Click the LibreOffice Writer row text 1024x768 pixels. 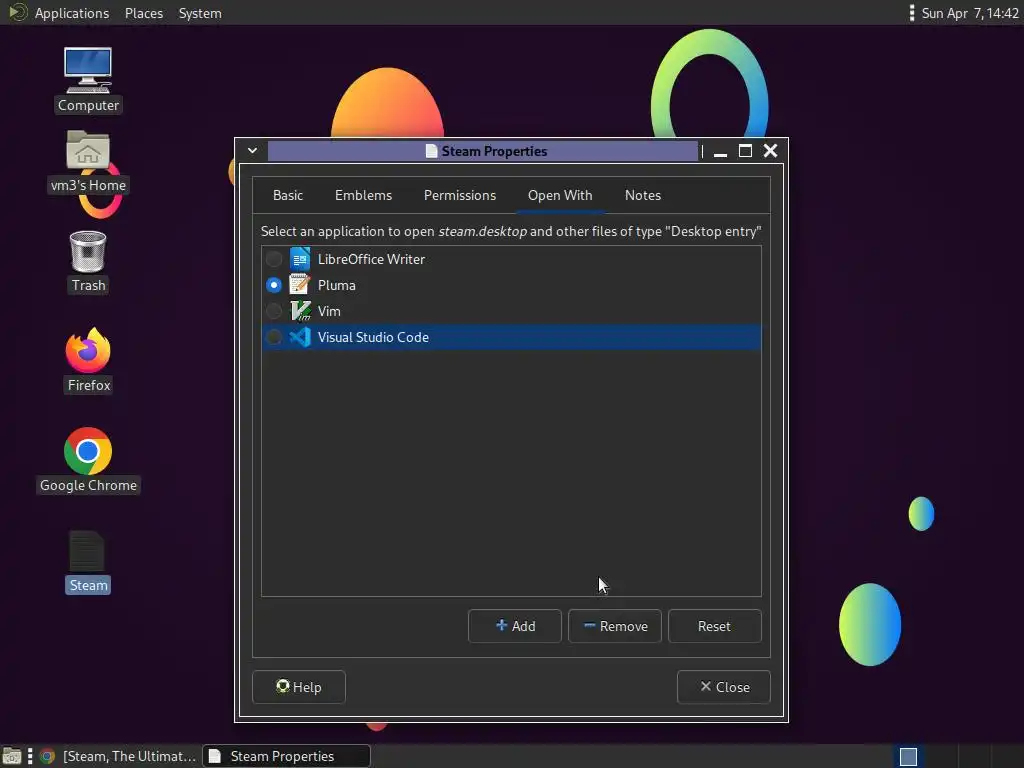(371, 259)
